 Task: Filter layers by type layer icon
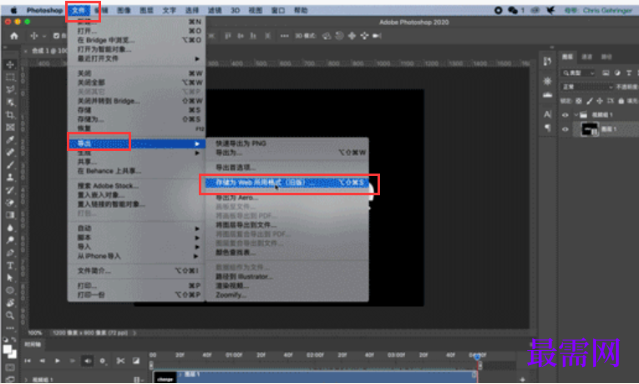pyautogui.click(x=629, y=73)
